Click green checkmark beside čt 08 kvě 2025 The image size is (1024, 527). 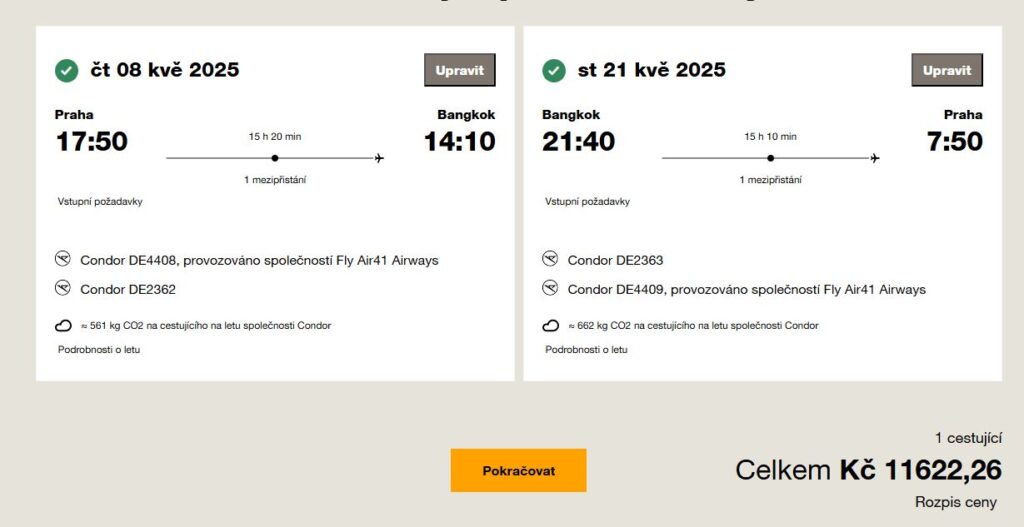click(x=66, y=70)
